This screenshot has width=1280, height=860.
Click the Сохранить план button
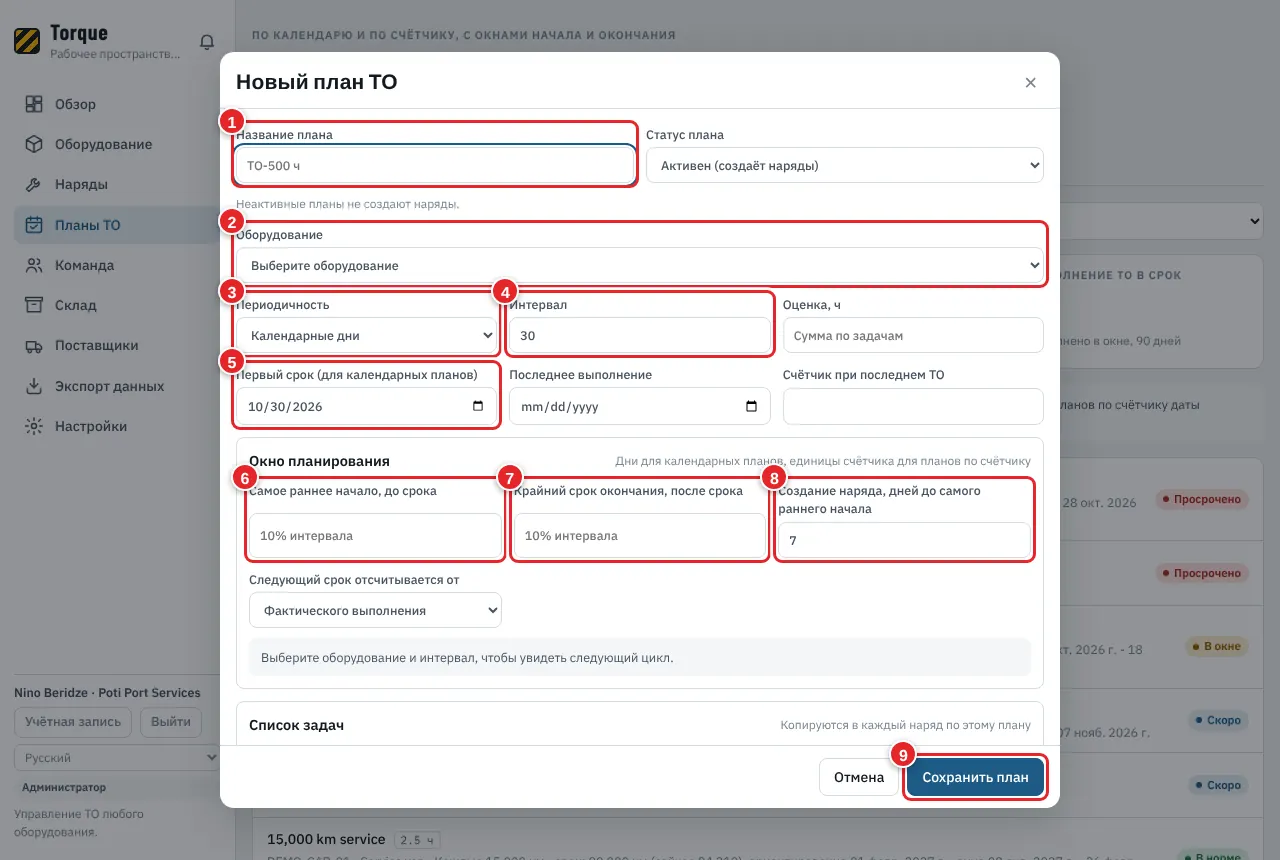975,777
